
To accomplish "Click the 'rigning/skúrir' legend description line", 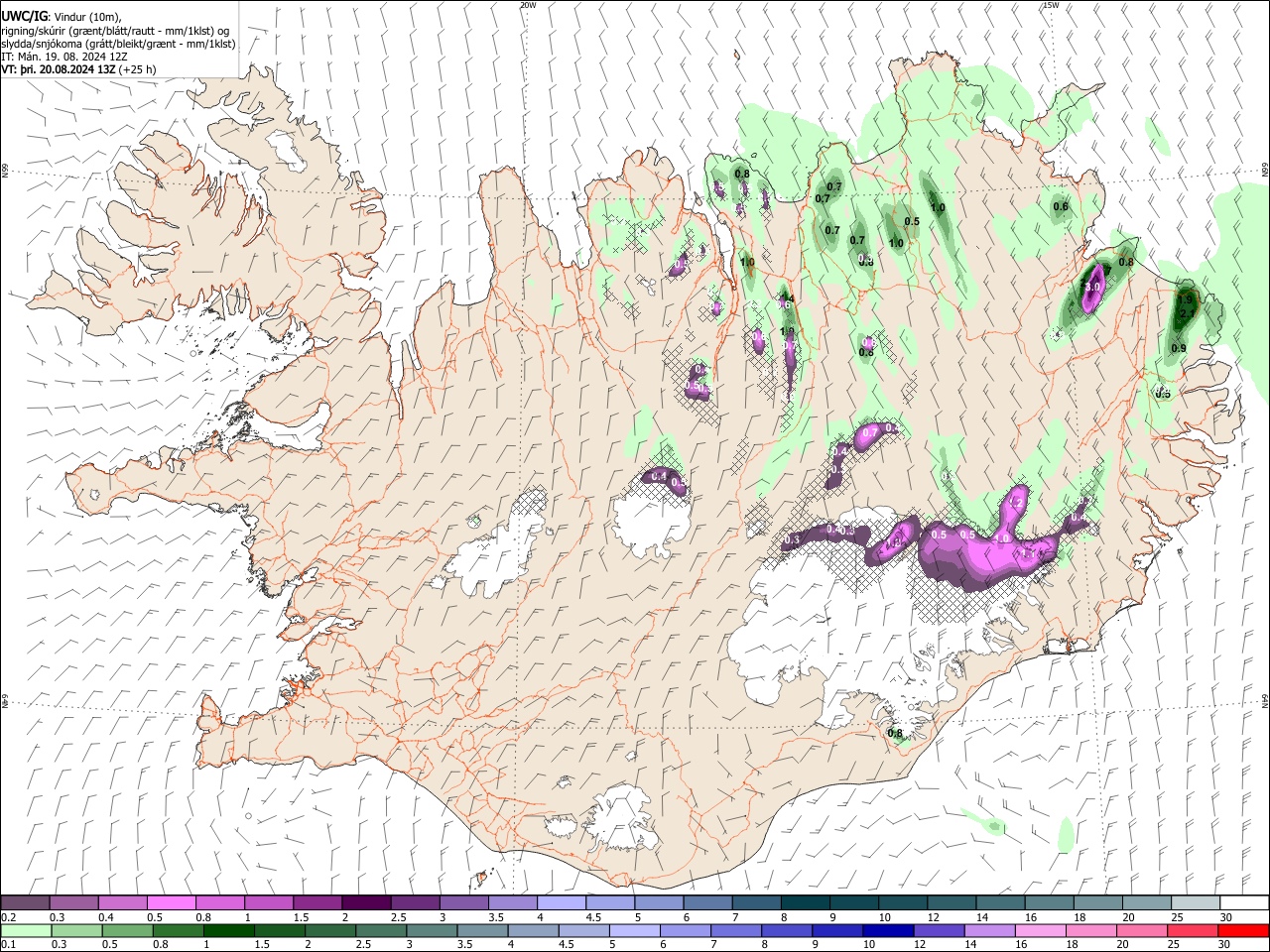I will 115,31.
